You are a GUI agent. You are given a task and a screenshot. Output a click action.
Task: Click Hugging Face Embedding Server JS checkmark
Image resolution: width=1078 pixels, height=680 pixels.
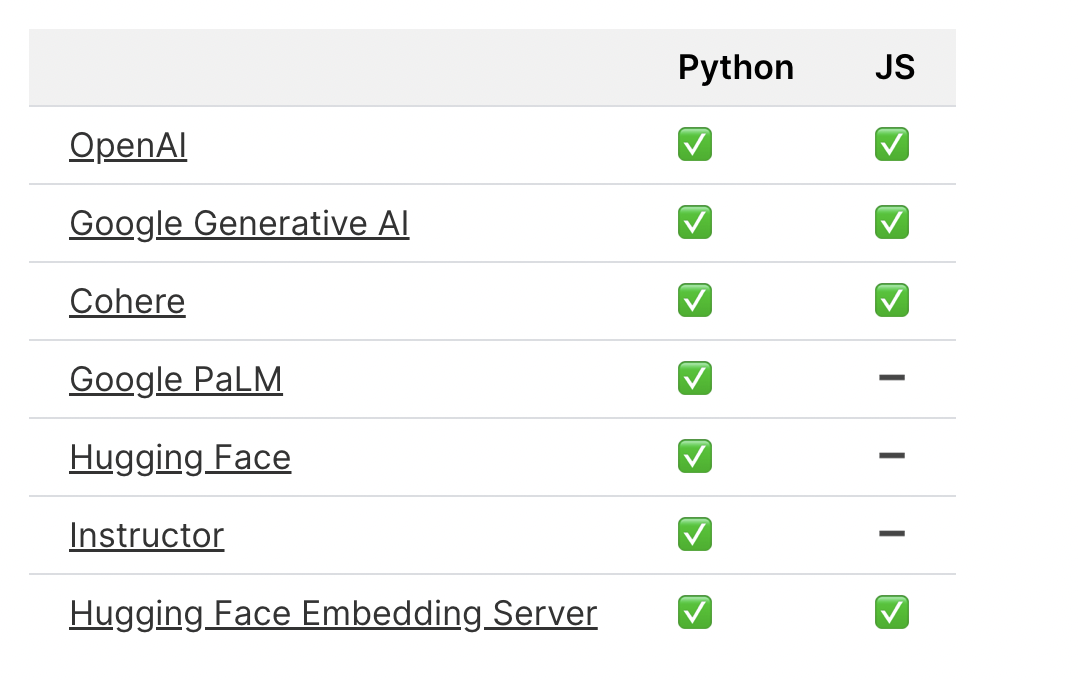(891, 613)
